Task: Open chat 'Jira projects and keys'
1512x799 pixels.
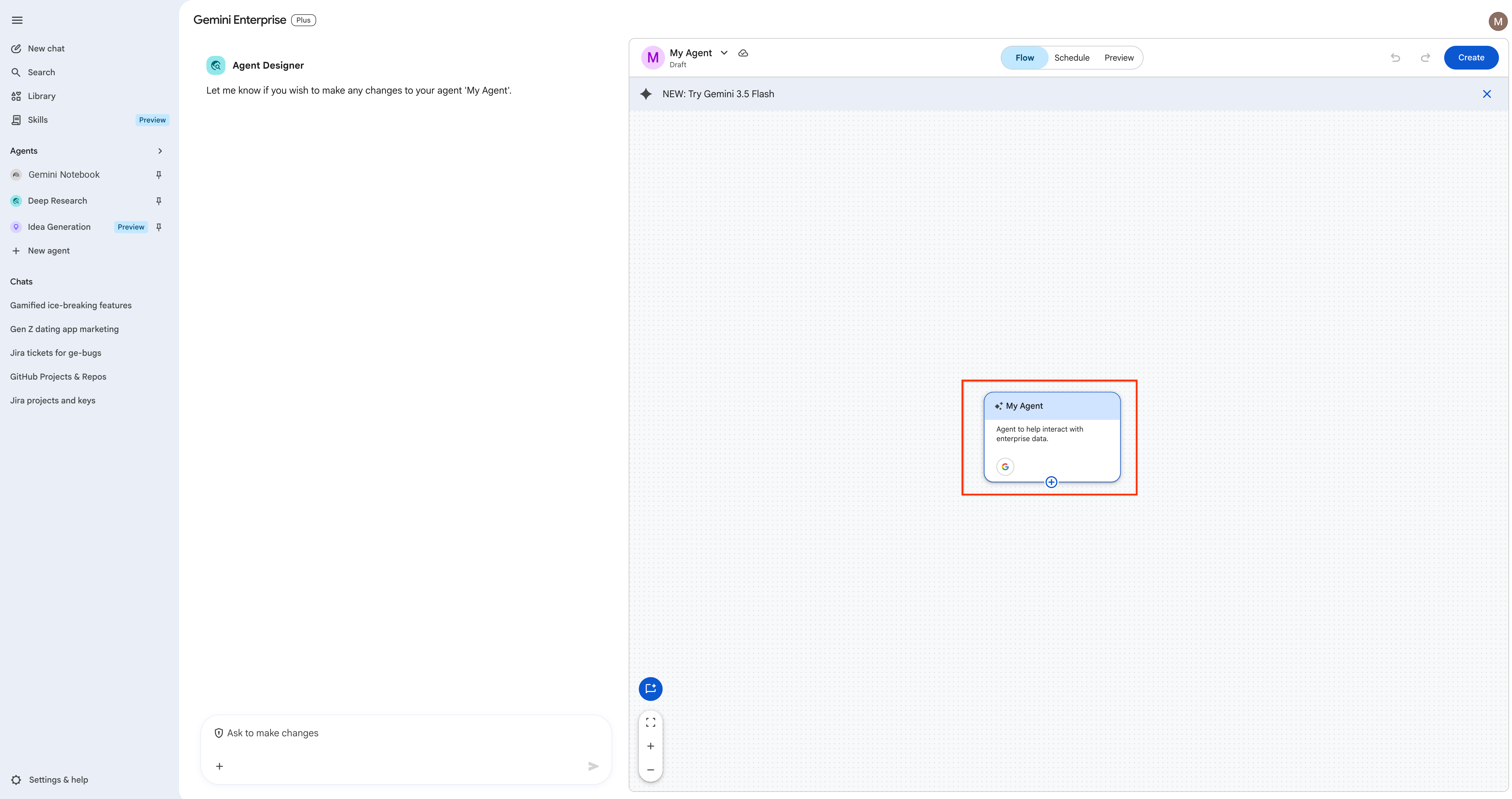Action: 53,400
